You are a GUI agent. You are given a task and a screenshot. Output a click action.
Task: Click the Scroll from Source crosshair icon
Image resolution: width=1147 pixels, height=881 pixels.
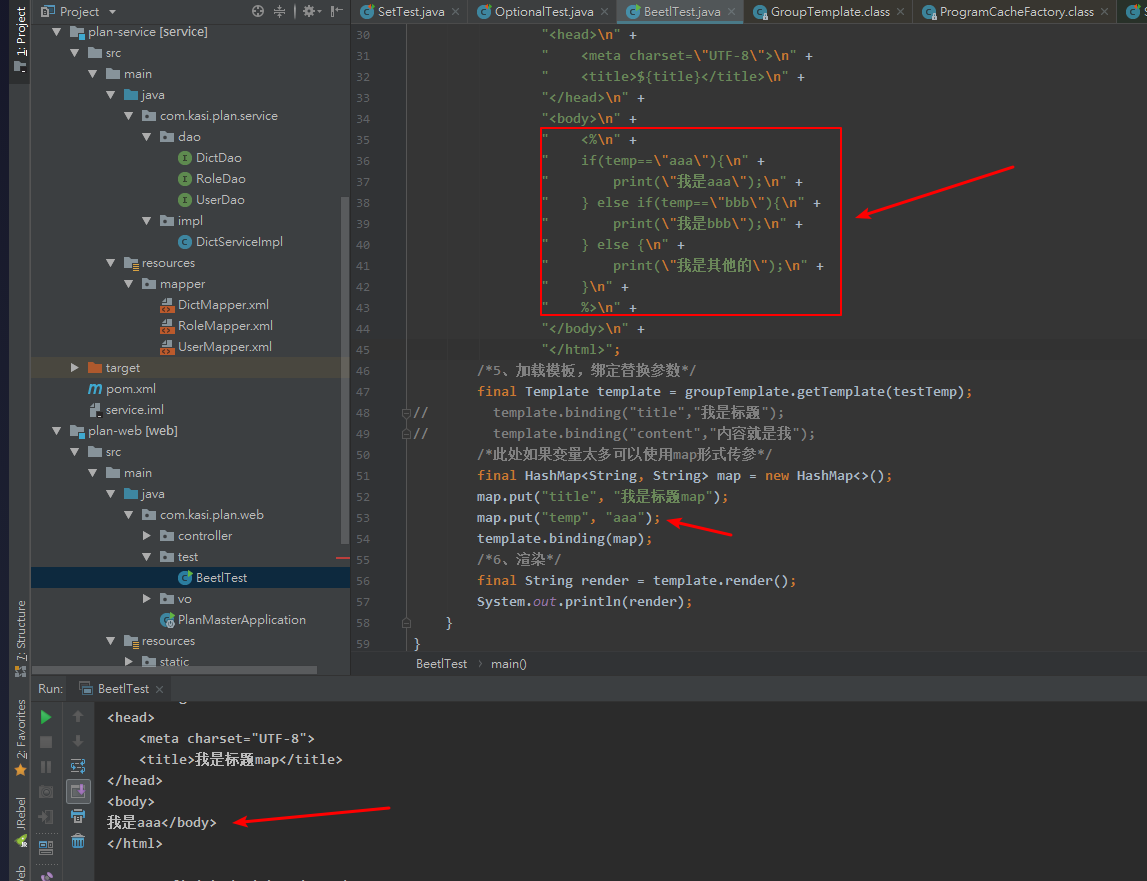point(257,11)
